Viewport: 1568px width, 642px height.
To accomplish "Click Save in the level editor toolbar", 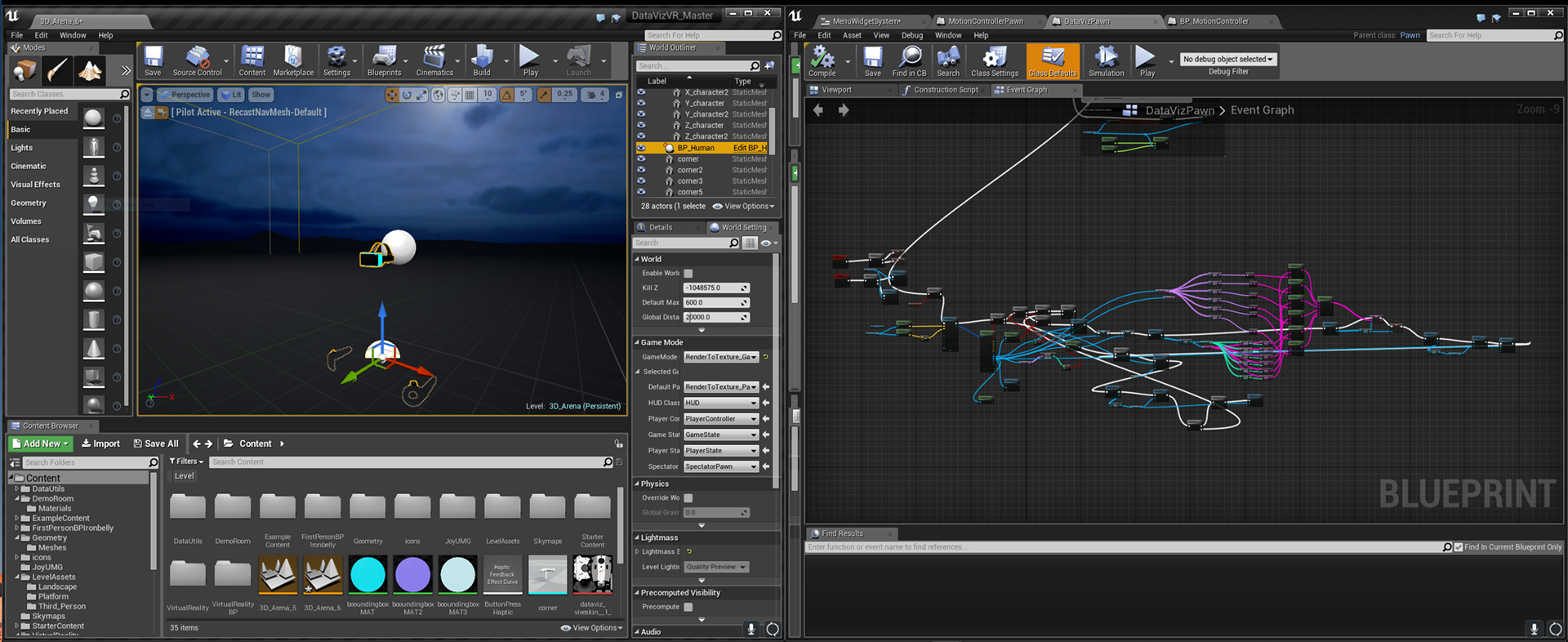I will click(153, 61).
